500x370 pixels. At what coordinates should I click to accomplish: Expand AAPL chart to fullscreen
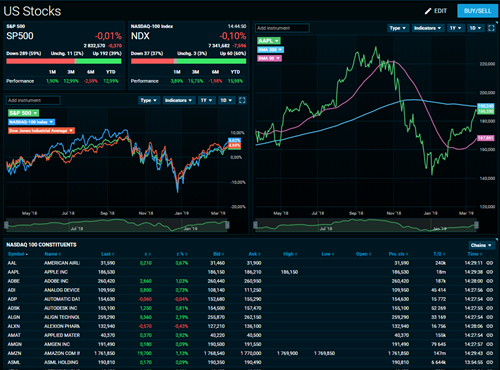[491, 28]
